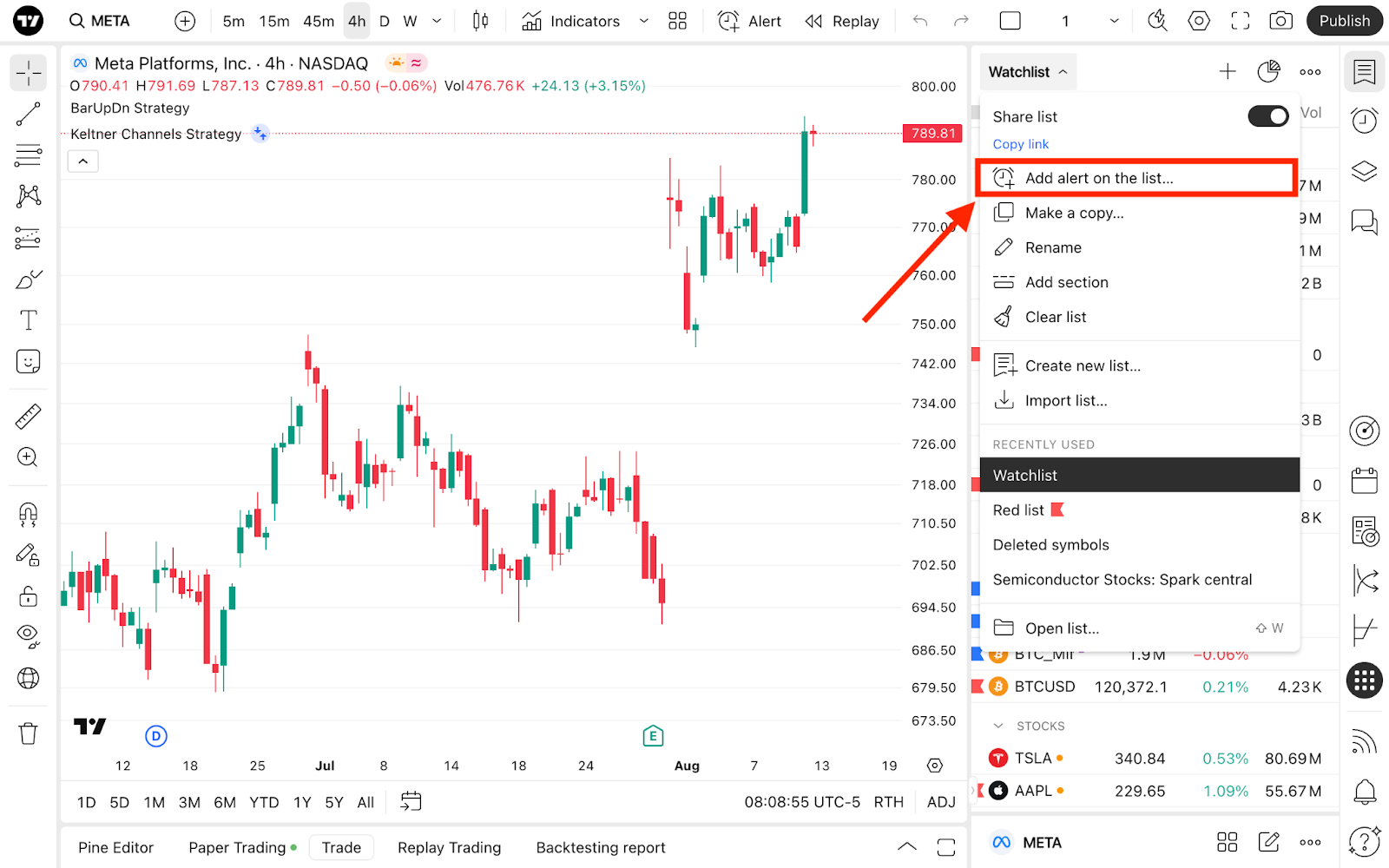This screenshot has height=868, width=1389.
Task: Open the object tree globe icon
Action: pos(28,678)
